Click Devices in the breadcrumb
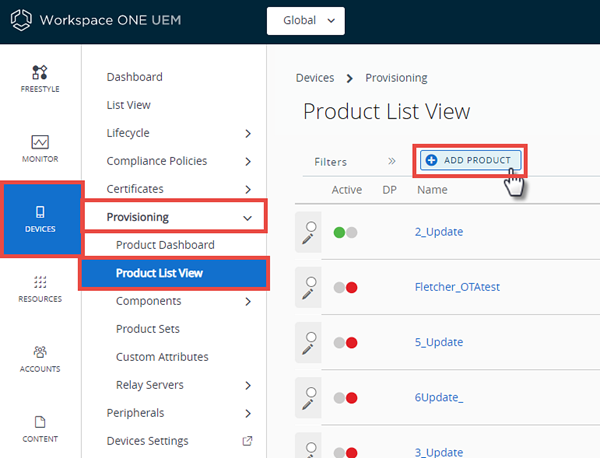Screen dimensions: 600x458 [315, 78]
